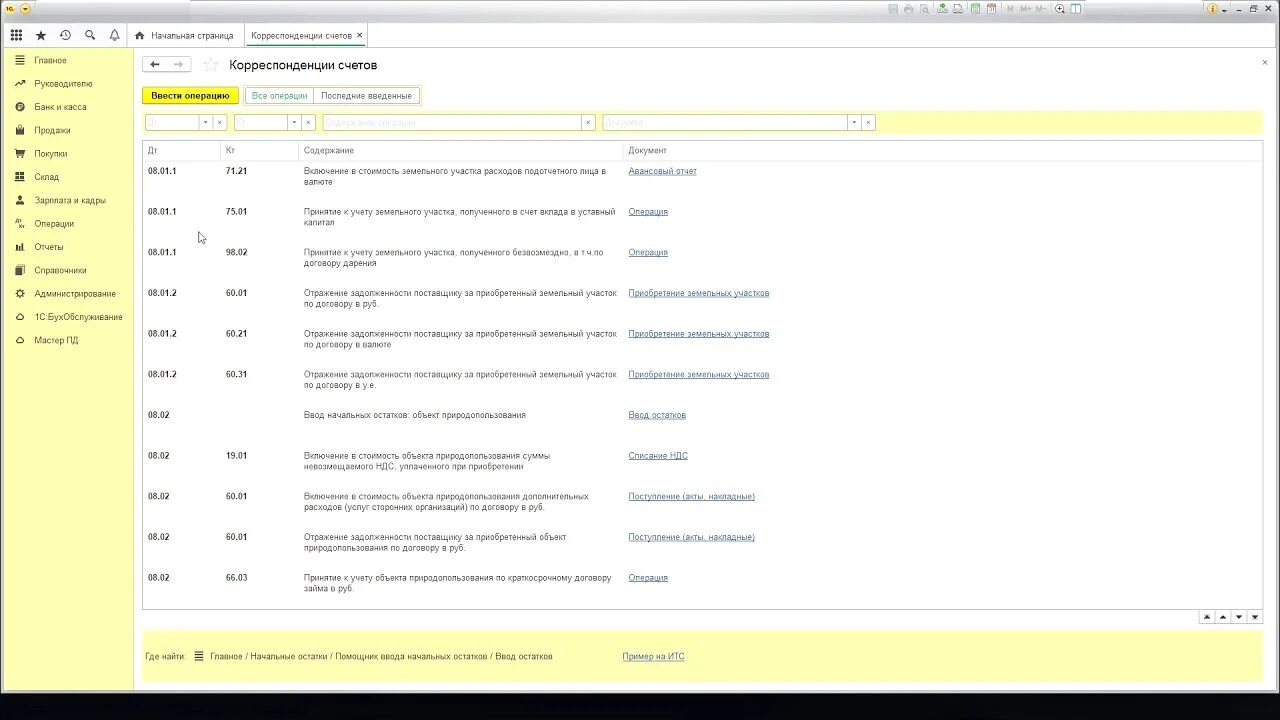This screenshot has height=720, width=1280.
Task: Open Администрирование section
Action: click(x=75, y=294)
